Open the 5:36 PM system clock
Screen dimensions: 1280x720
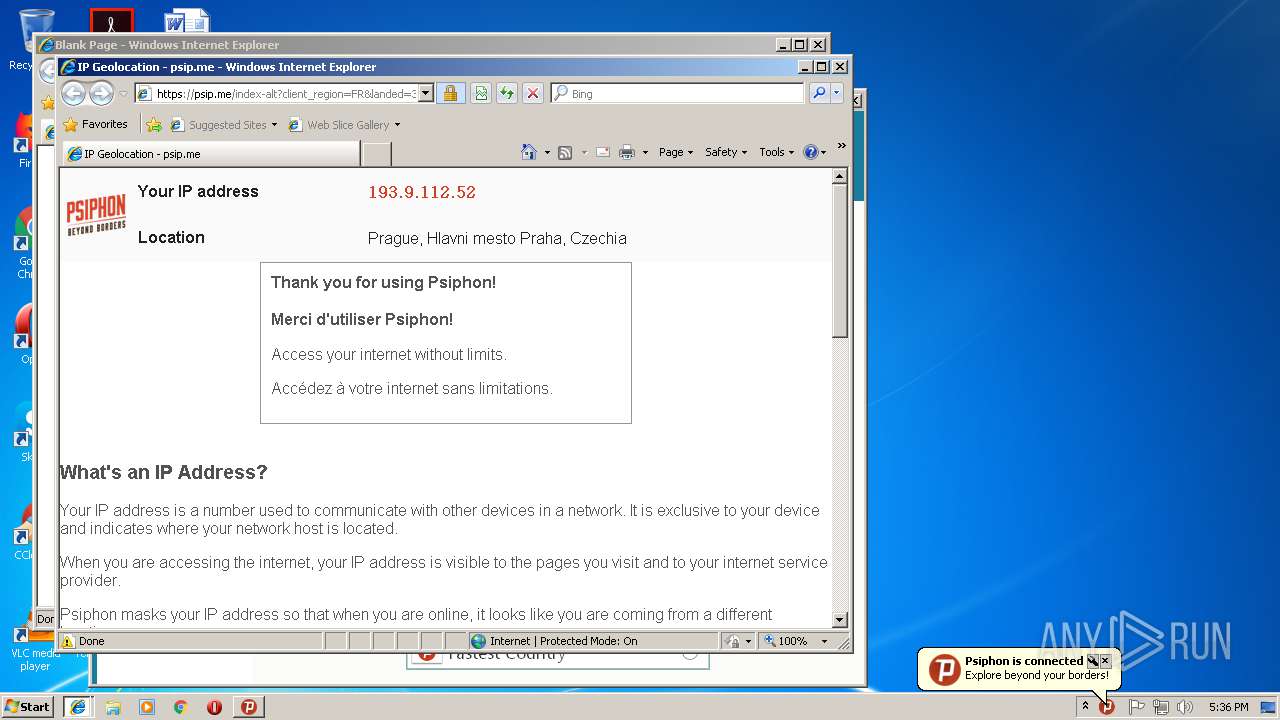pyautogui.click(x=1228, y=707)
